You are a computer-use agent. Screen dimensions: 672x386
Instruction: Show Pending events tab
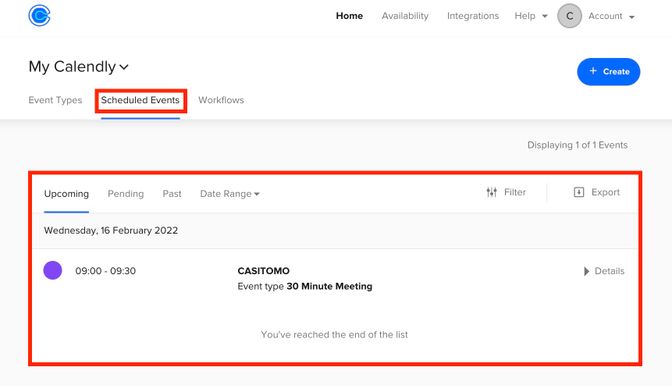tap(126, 194)
